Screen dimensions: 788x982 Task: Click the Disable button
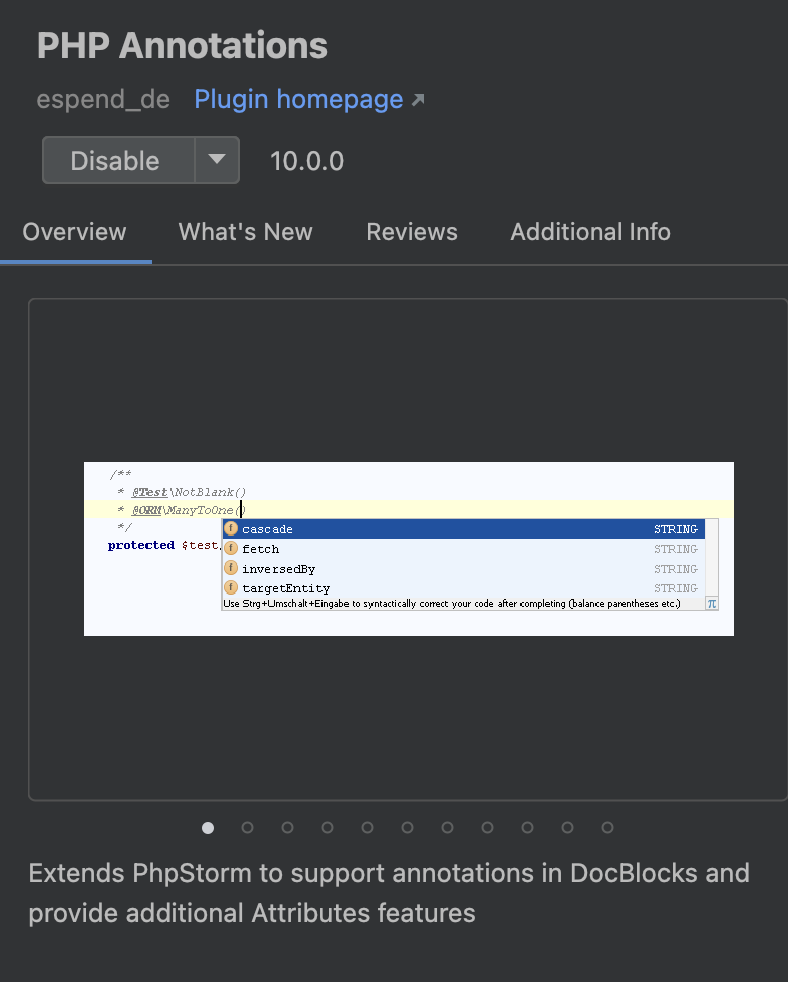point(115,160)
